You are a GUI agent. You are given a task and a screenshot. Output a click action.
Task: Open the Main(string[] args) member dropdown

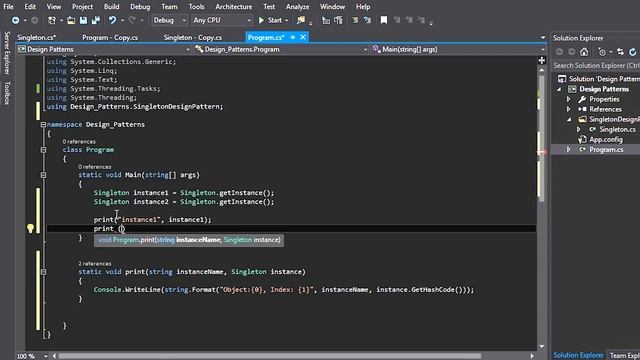pos(458,49)
